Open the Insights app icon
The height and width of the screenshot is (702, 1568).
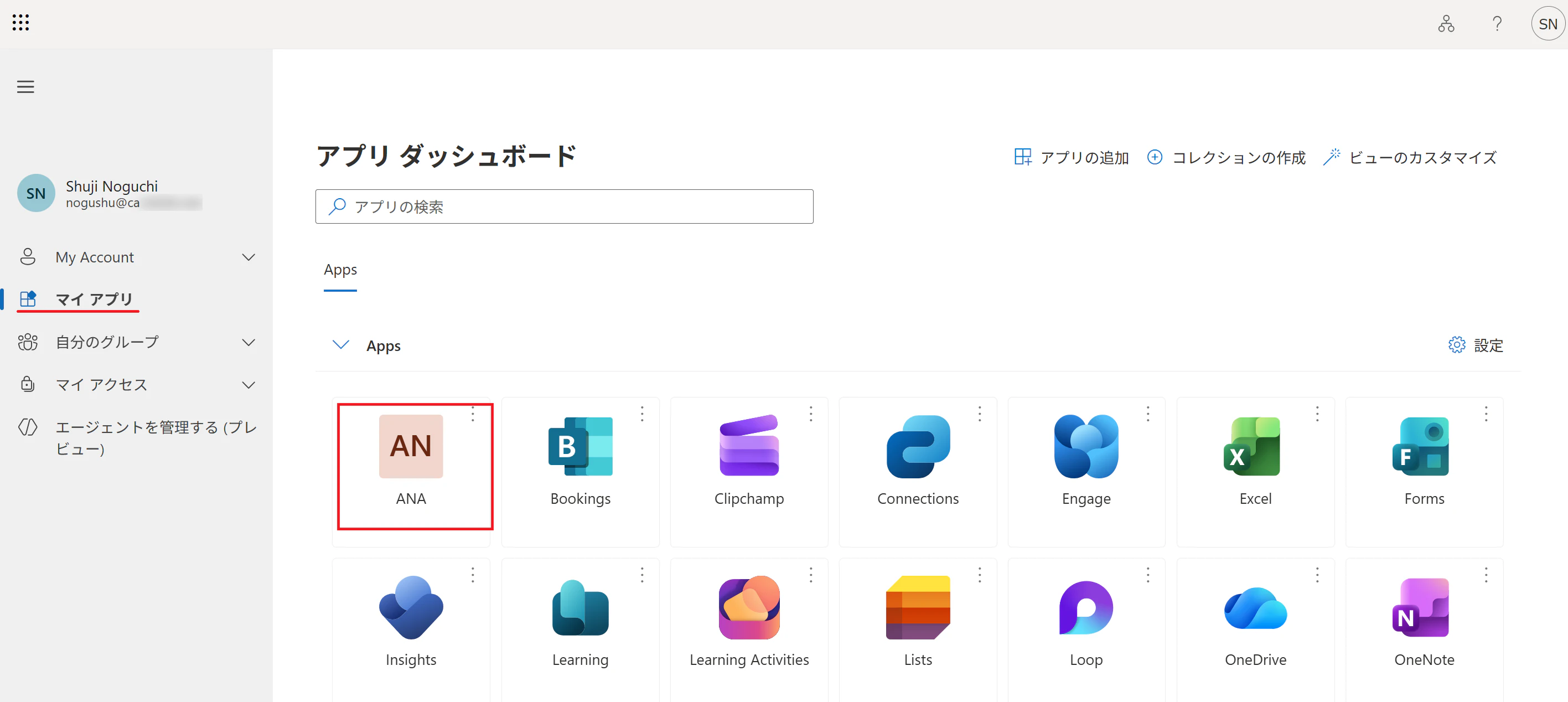411,607
